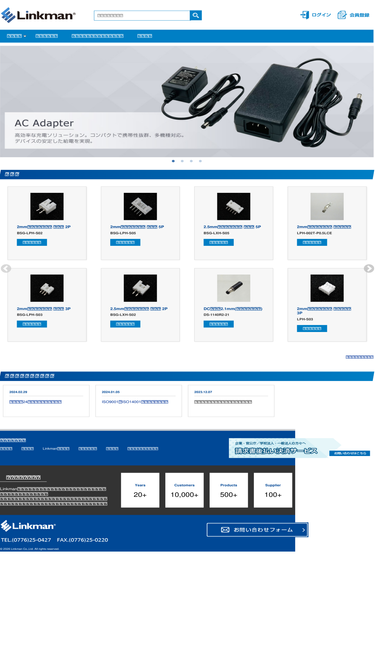The width and height of the screenshot is (375, 667).
Task: Select the fourth banner slide dot
Action: [x=200, y=161]
